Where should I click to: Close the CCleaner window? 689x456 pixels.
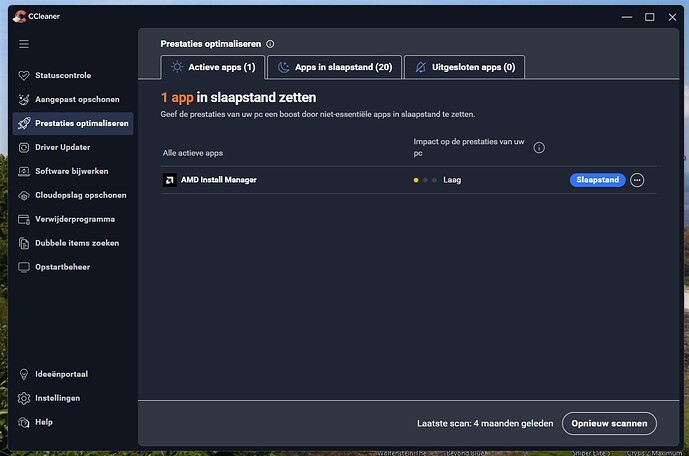pyautogui.click(x=672, y=17)
